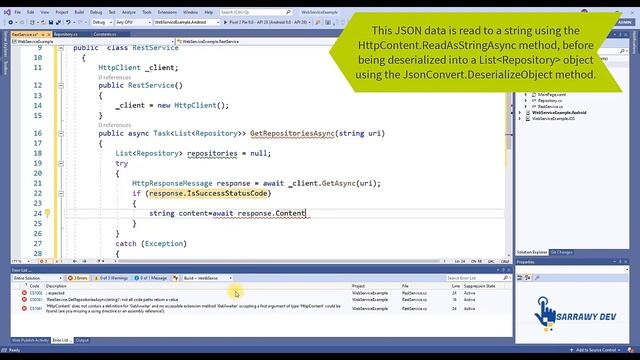This screenshot has height=360, width=640.
Task: Click the lightbulb quick actions icon on line 24
Action: pos(47,213)
